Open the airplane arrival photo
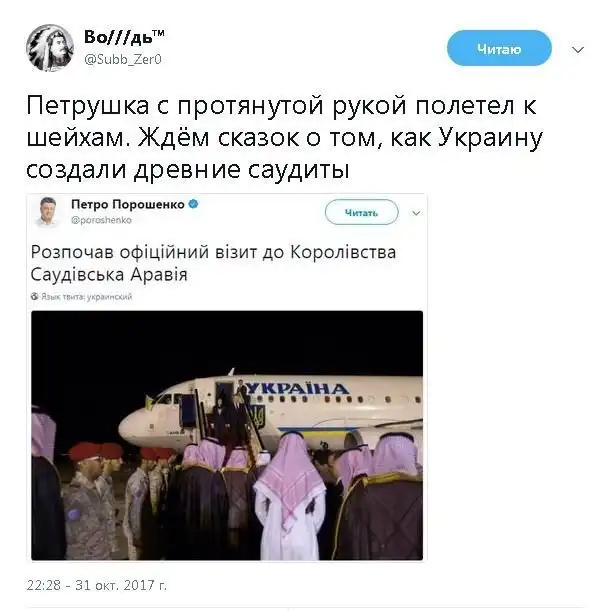Viewport: 612px width, 611px height. click(227, 435)
